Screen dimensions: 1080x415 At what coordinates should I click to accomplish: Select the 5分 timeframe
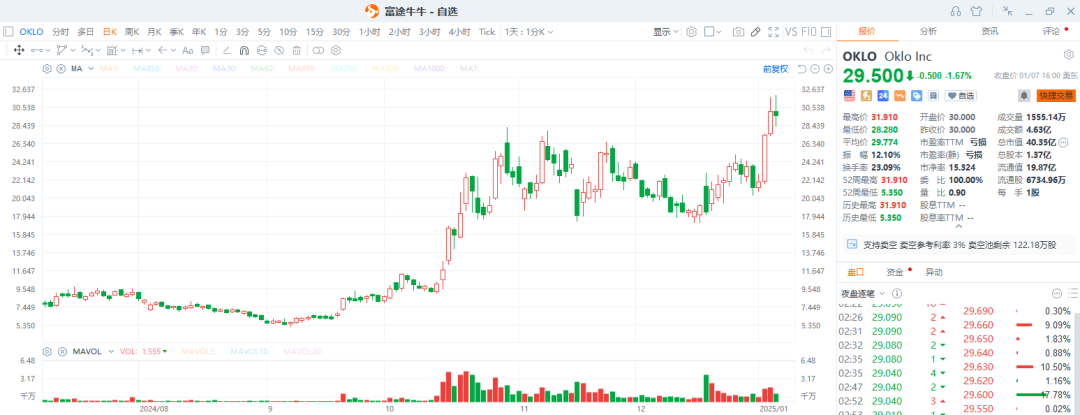(264, 32)
